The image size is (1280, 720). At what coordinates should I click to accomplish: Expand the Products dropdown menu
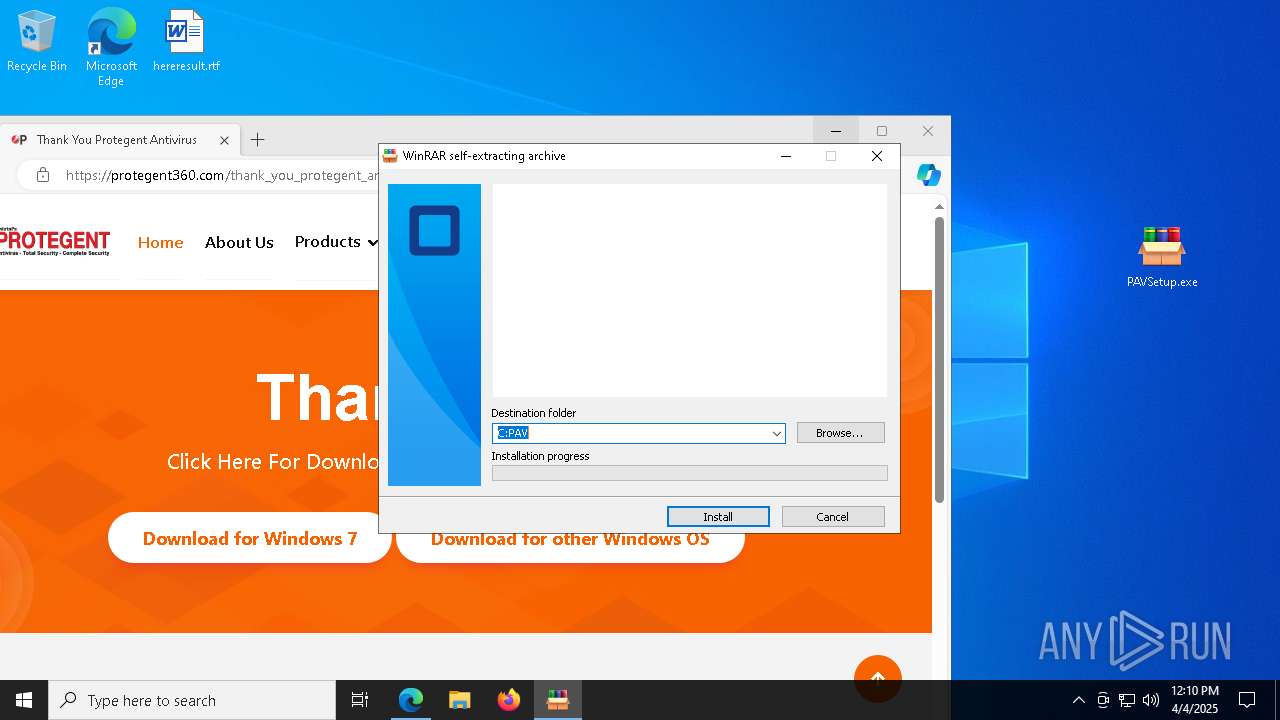click(336, 242)
